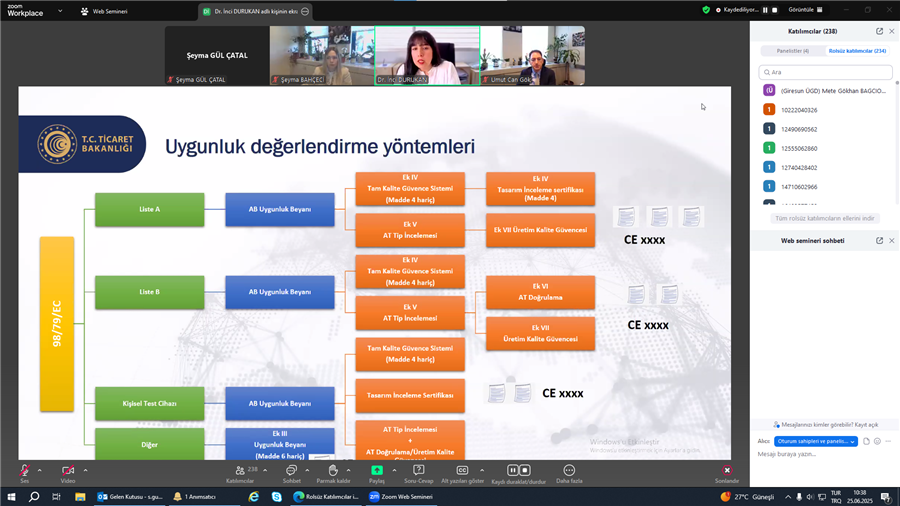Click the green encryption shield icon

[x=706, y=10]
